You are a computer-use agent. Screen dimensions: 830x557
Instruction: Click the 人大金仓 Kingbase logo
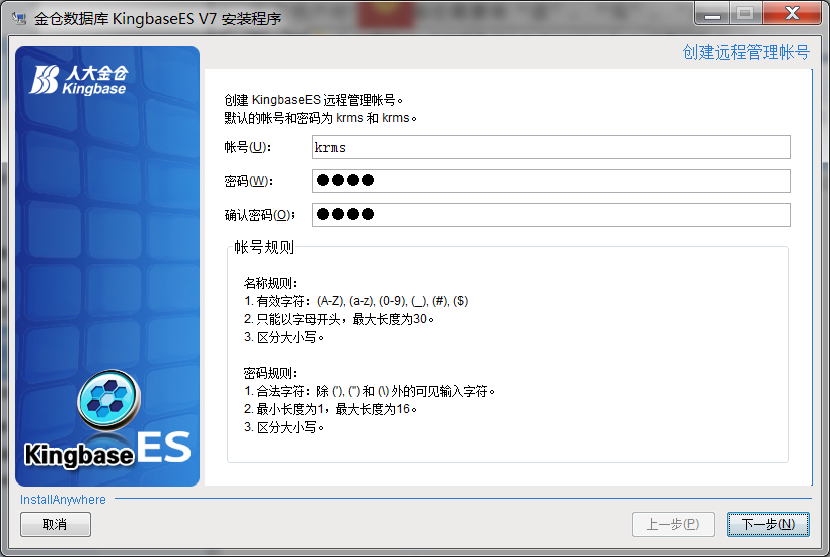point(79,80)
